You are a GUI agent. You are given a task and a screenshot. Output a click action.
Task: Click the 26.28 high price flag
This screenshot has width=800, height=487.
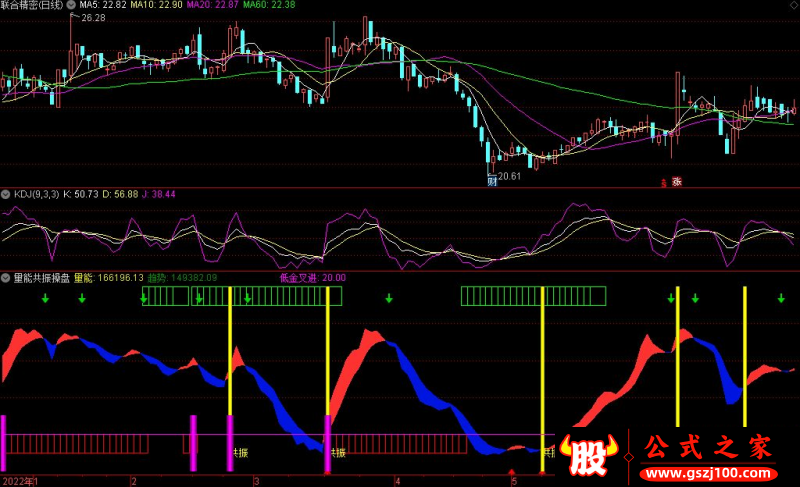(94, 18)
